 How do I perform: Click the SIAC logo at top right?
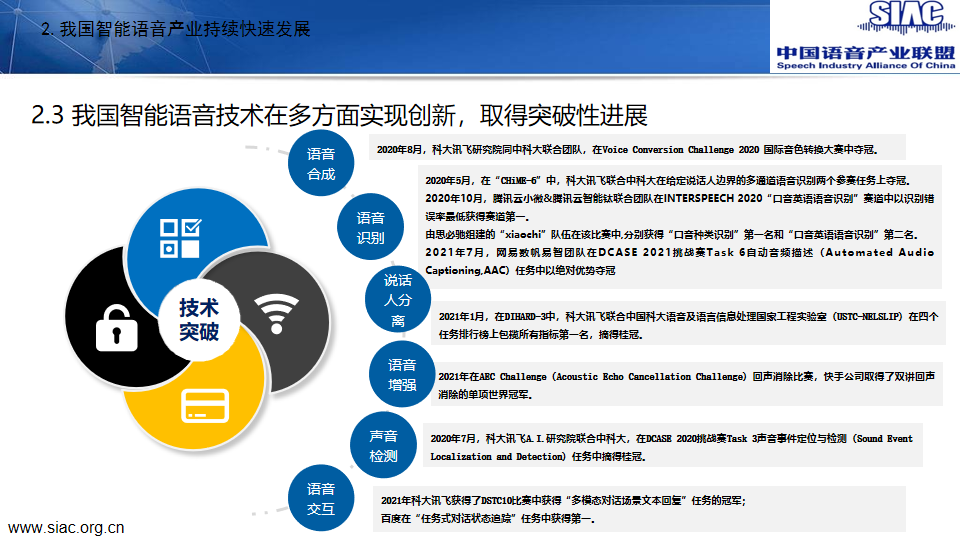point(906,17)
